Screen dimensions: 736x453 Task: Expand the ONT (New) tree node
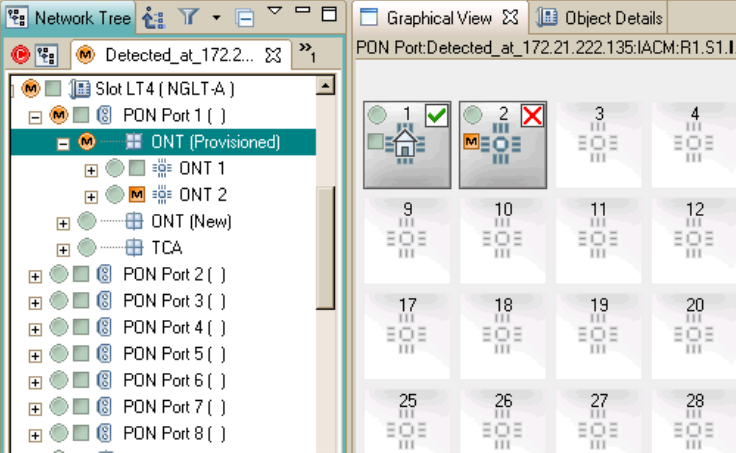(x=64, y=222)
